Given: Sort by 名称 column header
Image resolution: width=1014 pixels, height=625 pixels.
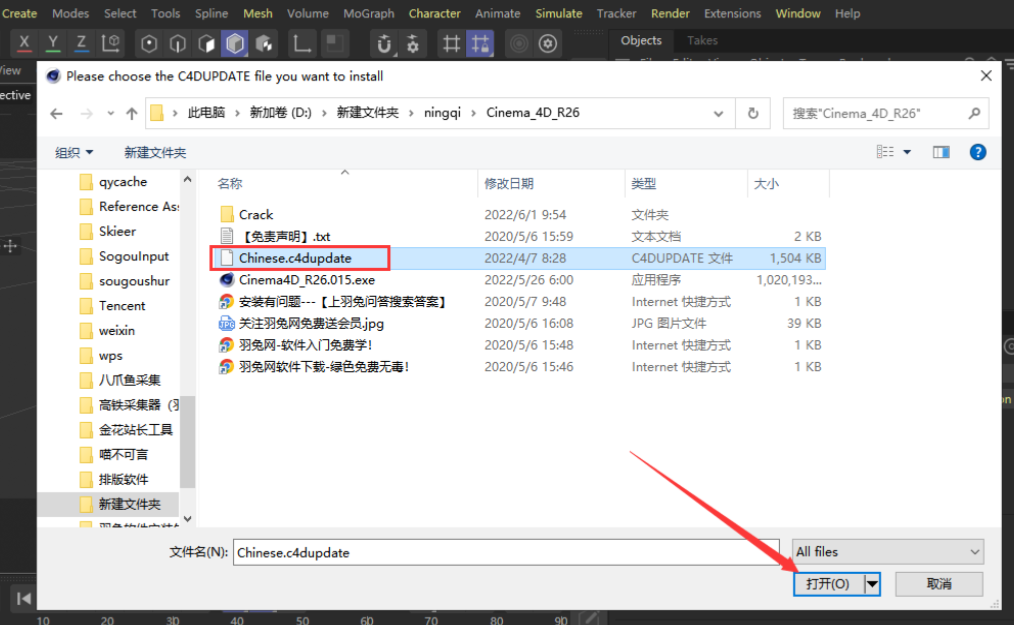Looking at the screenshot, I should point(230,184).
